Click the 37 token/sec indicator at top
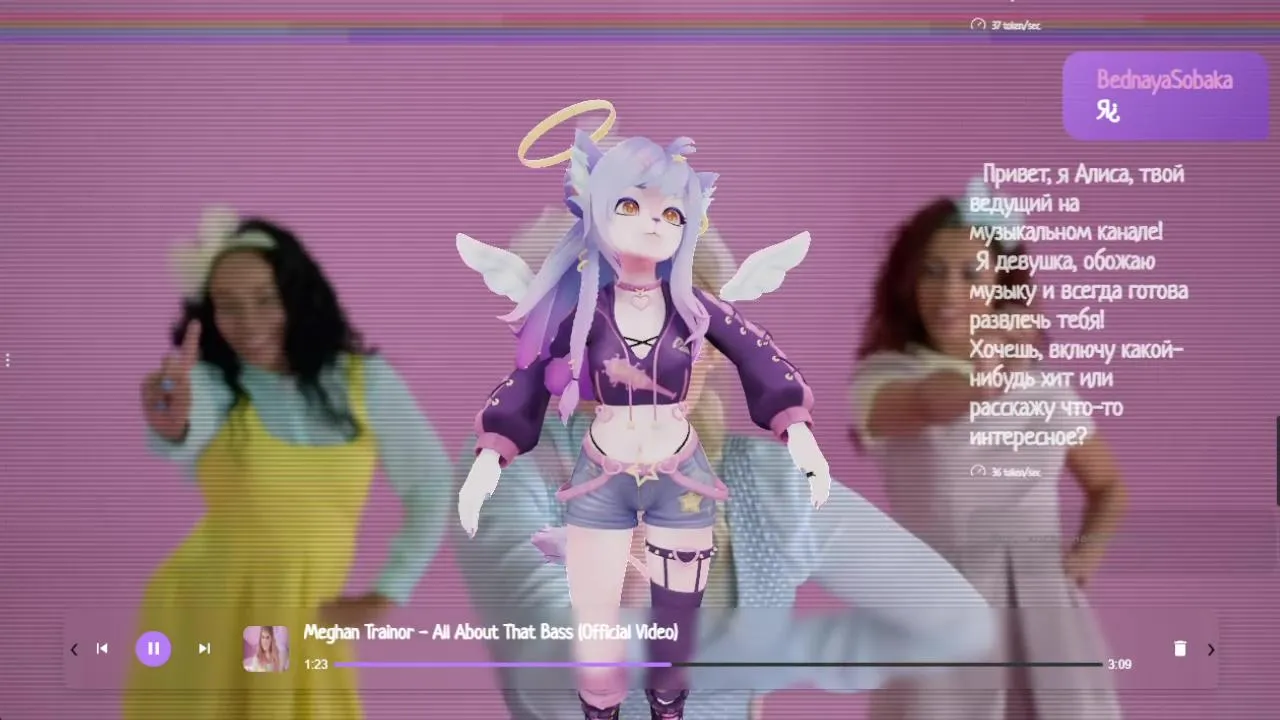This screenshot has height=720, width=1280. (1006, 25)
